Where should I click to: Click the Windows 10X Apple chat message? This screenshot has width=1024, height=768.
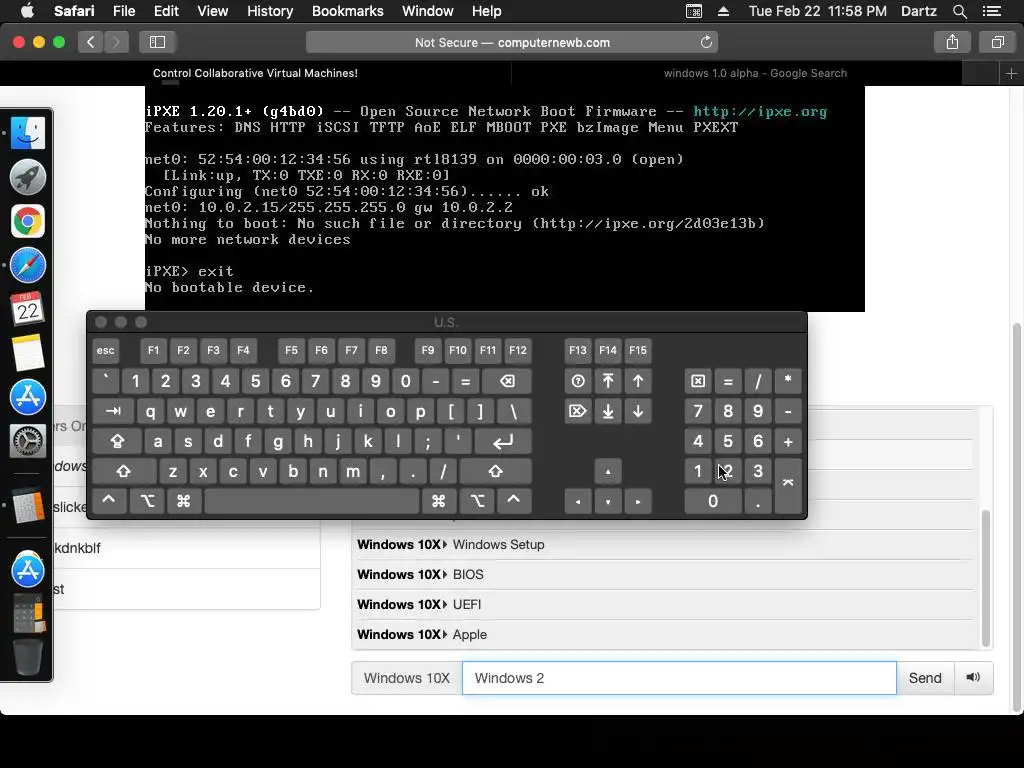665,635
